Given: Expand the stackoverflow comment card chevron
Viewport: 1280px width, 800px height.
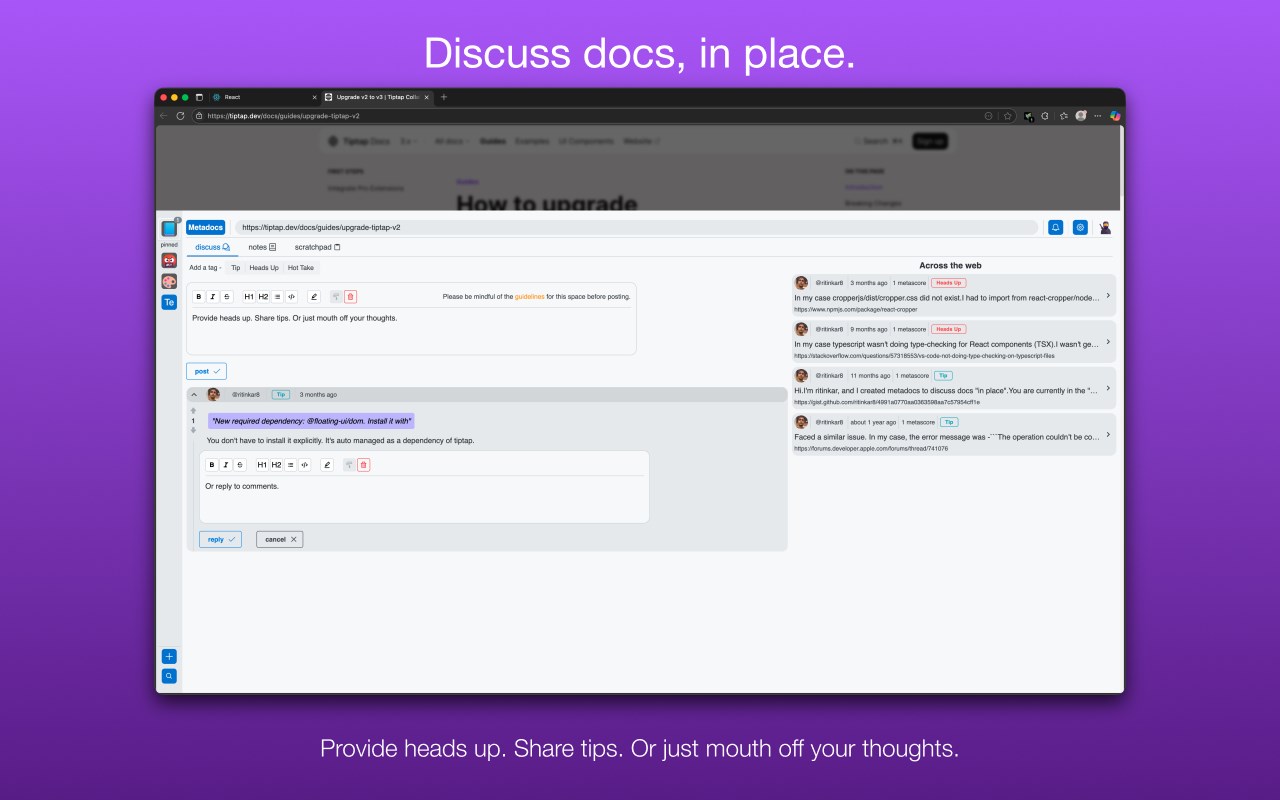Looking at the screenshot, I should pyautogui.click(x=1108, y=342).
